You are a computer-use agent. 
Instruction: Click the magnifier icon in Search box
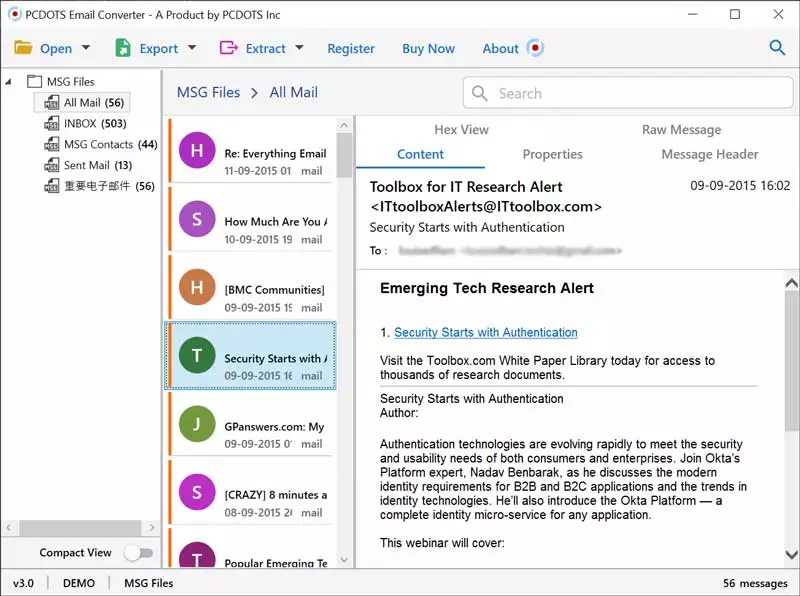click(480, 93)
